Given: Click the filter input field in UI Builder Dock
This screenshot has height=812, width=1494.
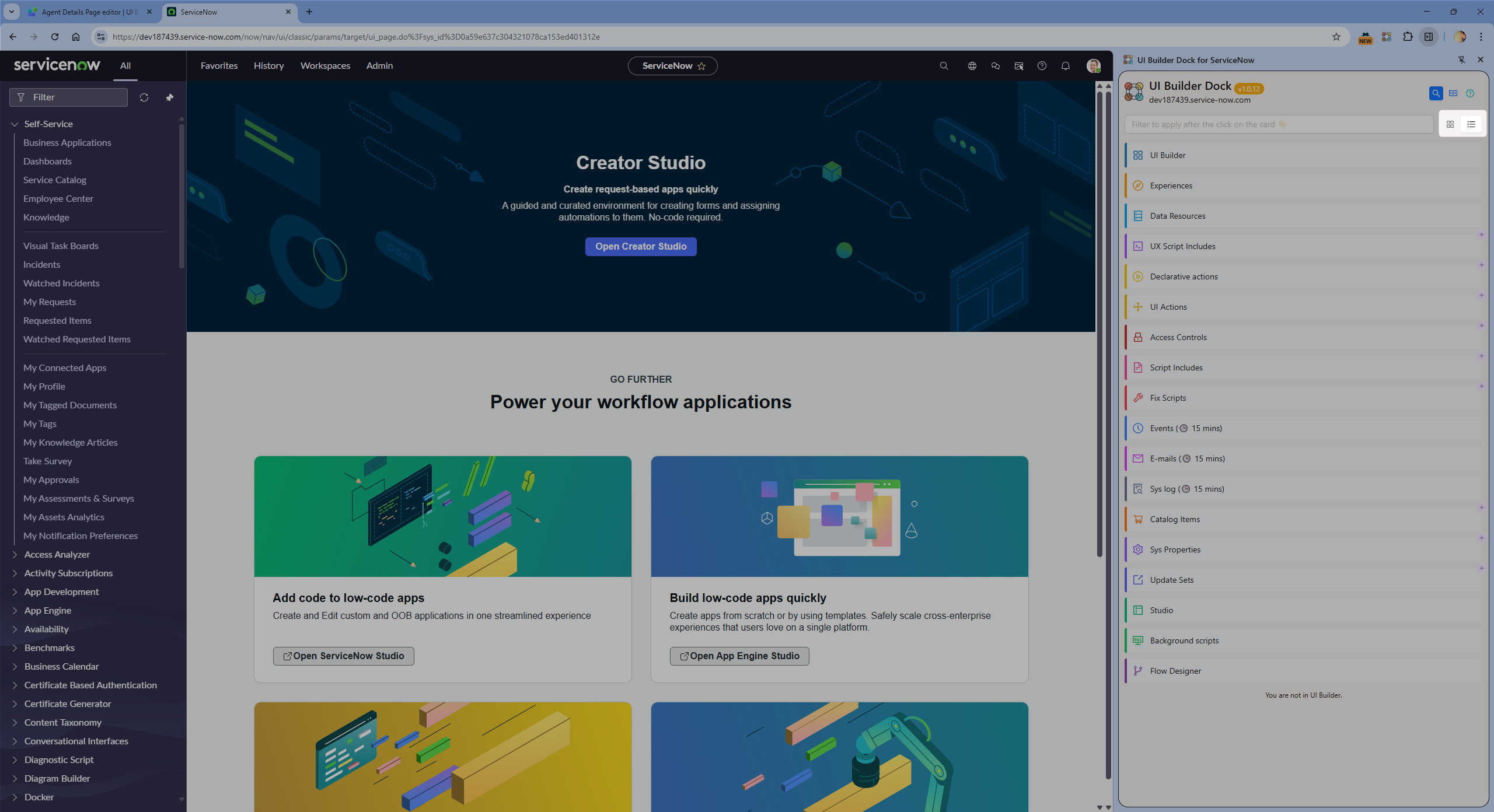Looking at the screenshot, I should [x=1278, y=124].
